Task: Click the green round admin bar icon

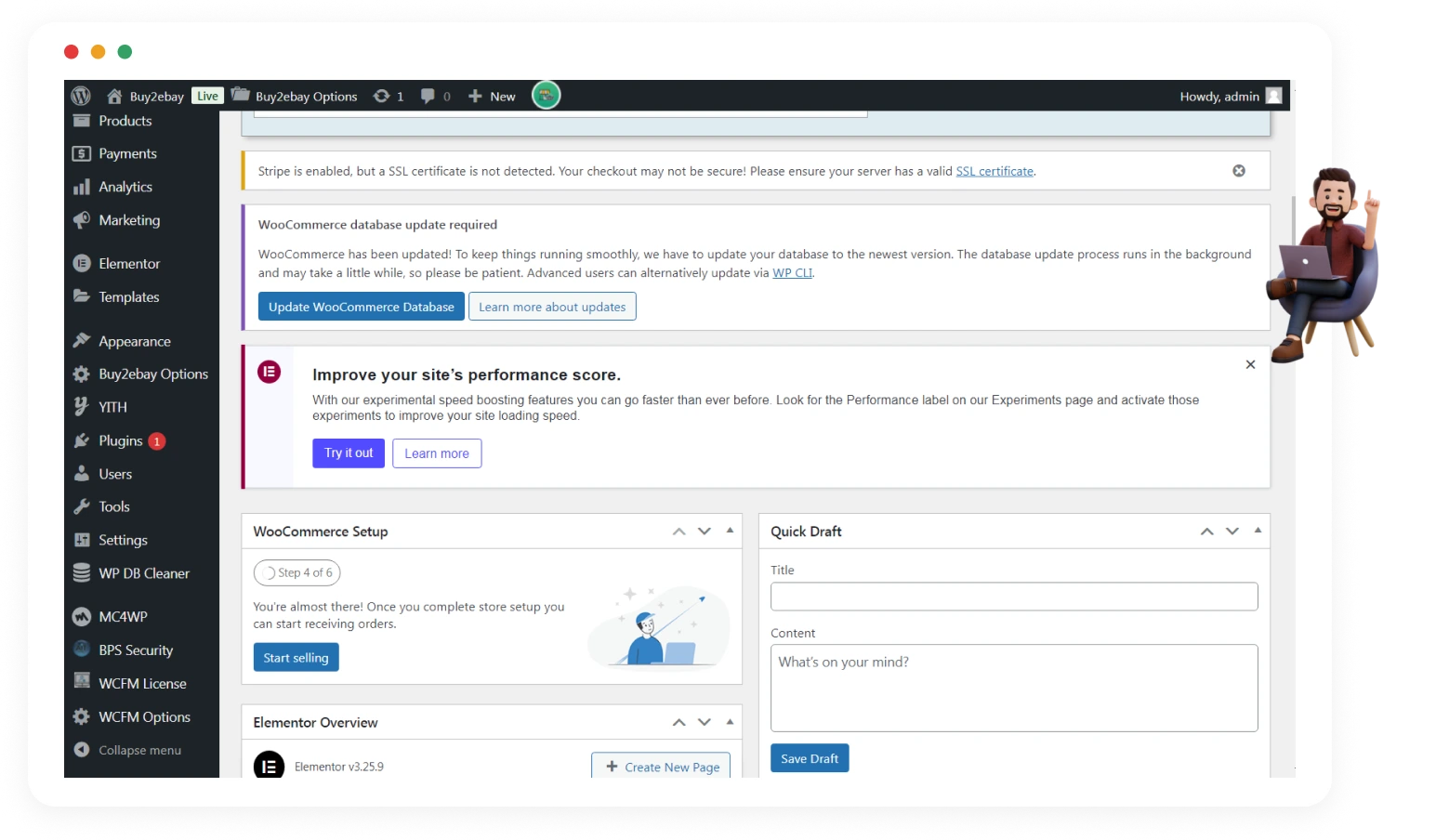Action: (546, 95)
